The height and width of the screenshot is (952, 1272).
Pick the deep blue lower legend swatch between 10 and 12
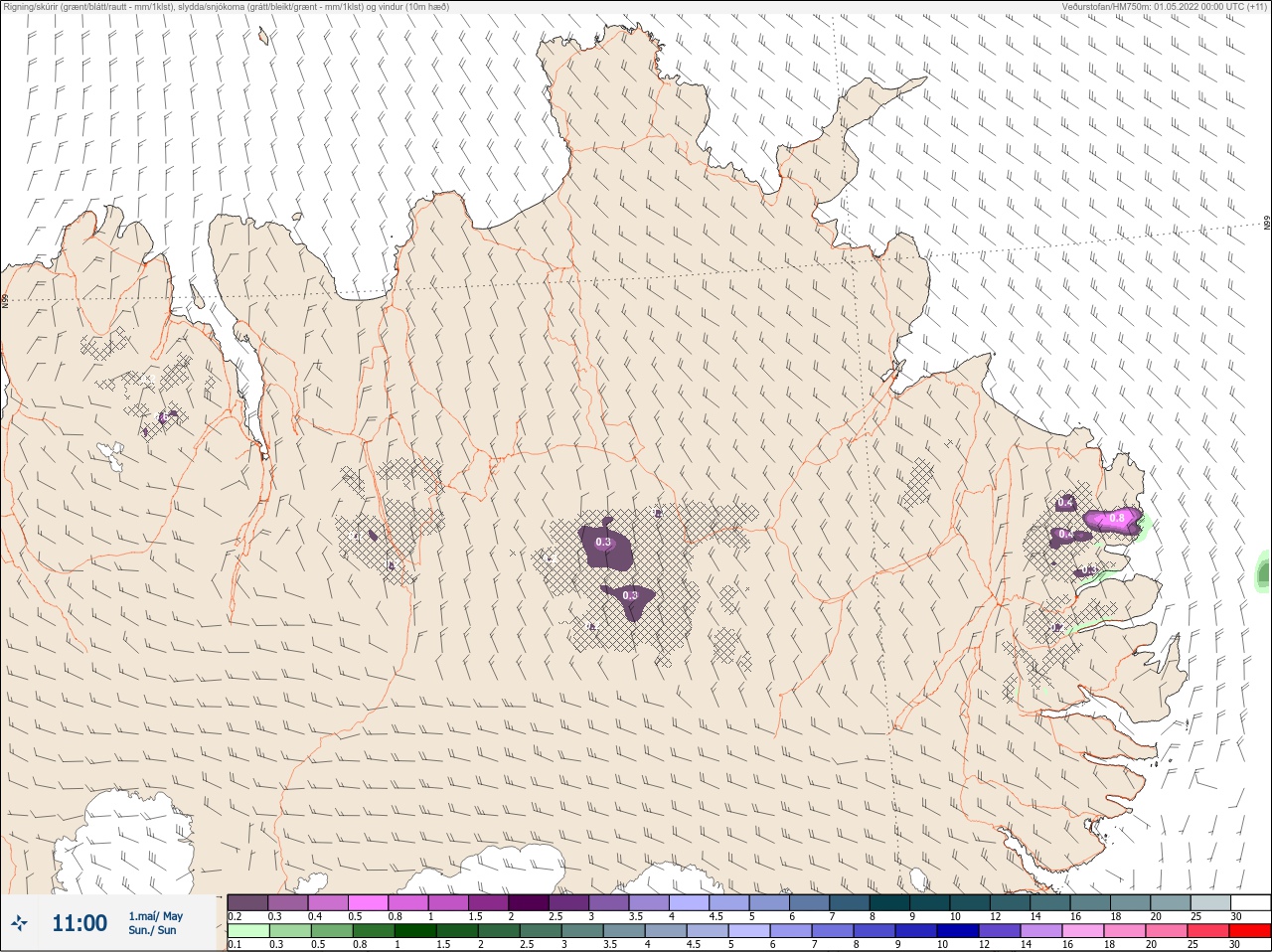click(958, 931)
